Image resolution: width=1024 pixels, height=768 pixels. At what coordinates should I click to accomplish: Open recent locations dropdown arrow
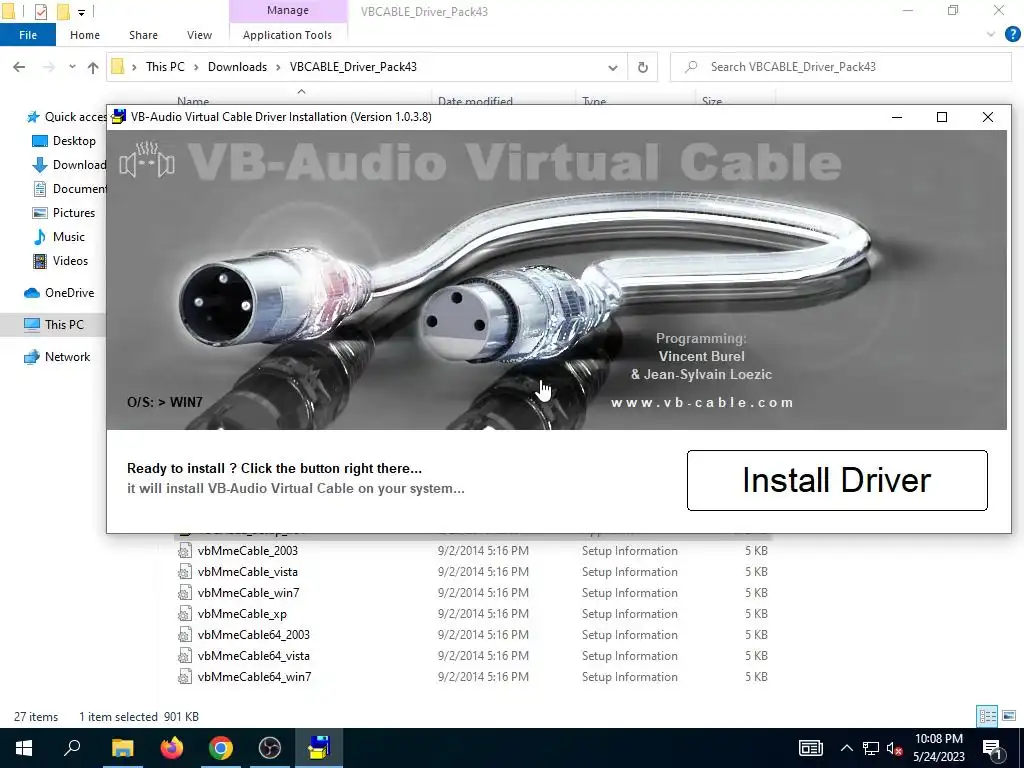point(72,67)
